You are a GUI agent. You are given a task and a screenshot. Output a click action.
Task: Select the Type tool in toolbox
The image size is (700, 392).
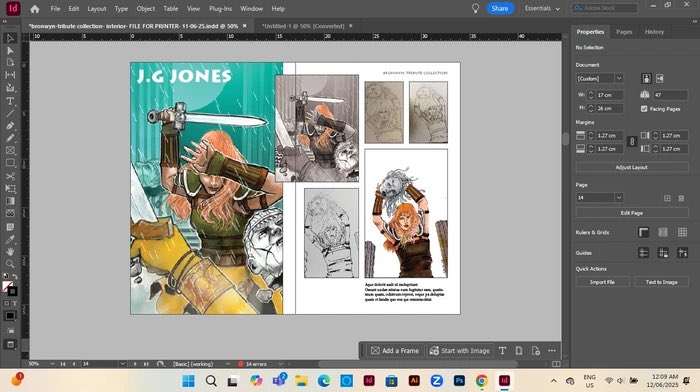tap(10, 101)
